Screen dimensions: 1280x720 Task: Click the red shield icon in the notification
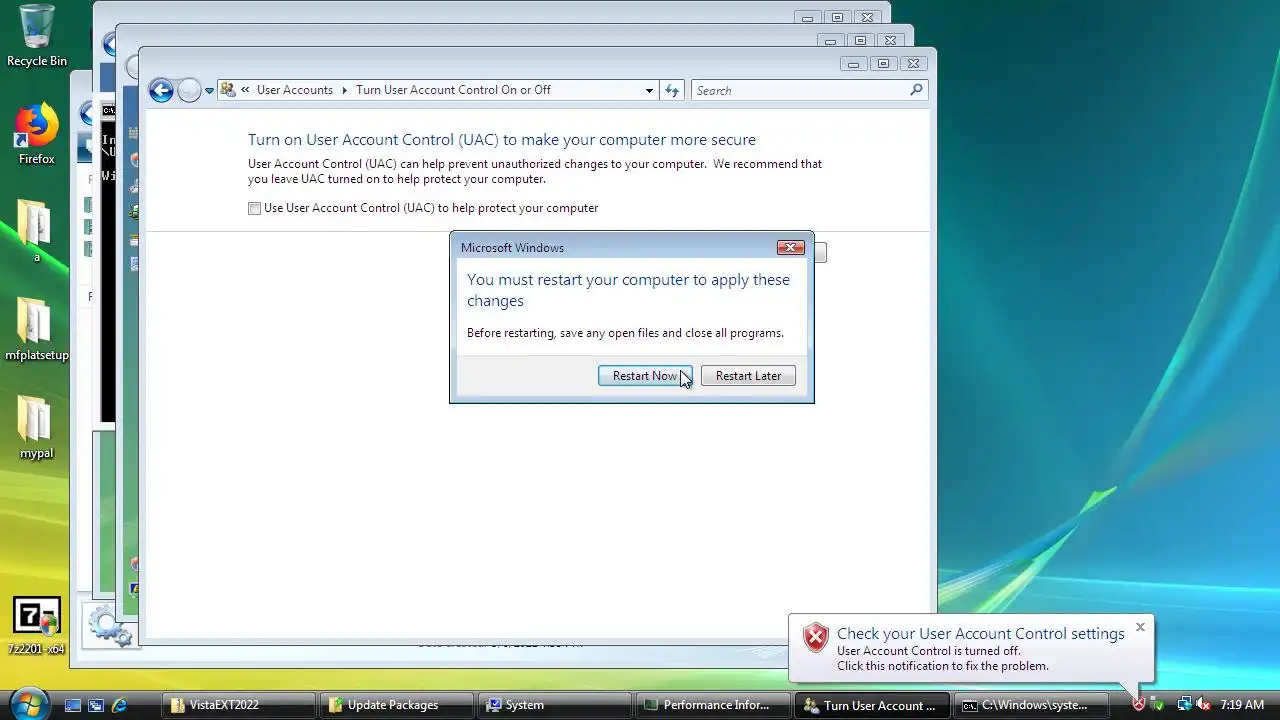pyautogui.click(x=816, y=637)
